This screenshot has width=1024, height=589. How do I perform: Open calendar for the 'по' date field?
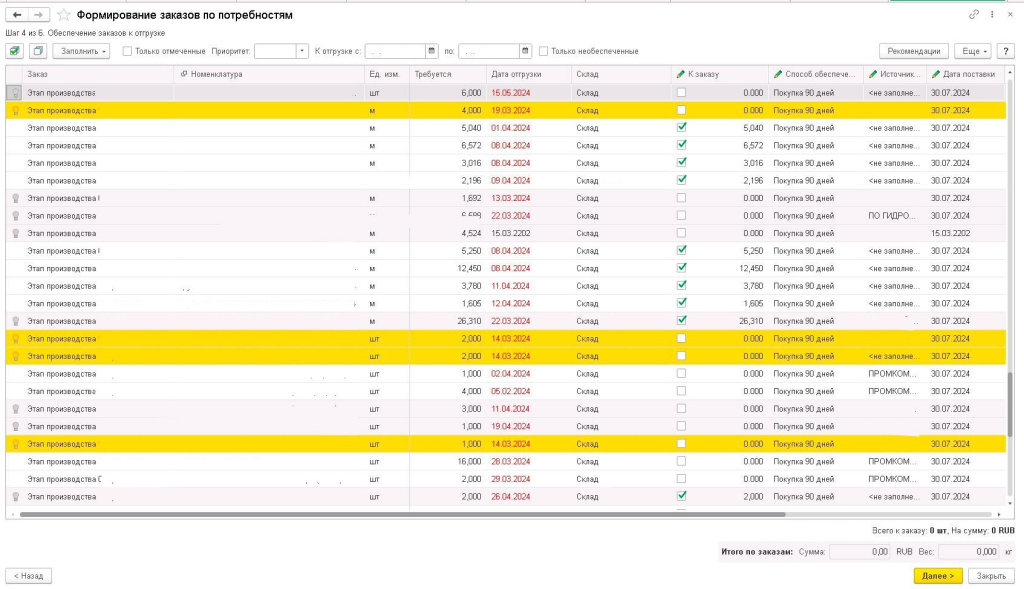525,51
